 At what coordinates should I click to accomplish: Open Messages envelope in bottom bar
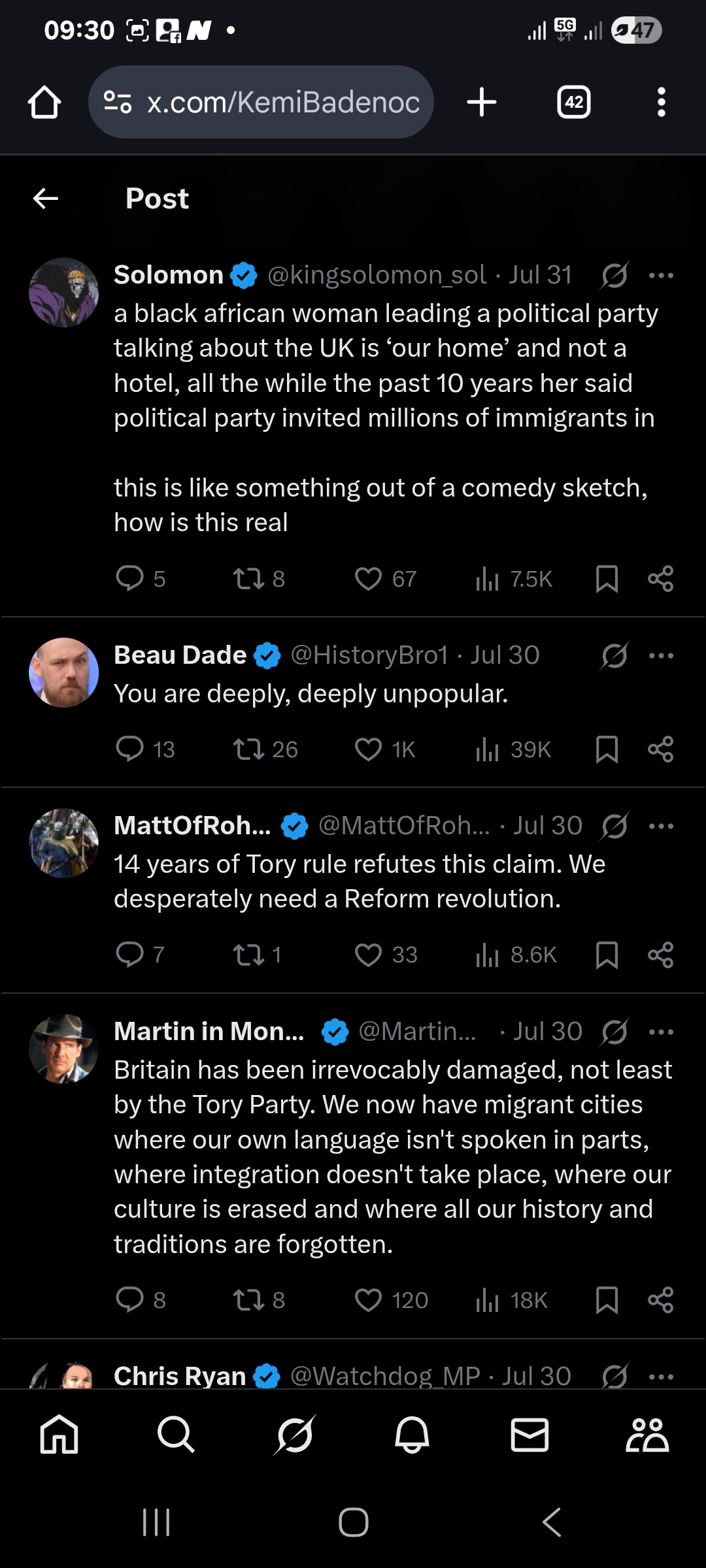[x=529, y=1435]
